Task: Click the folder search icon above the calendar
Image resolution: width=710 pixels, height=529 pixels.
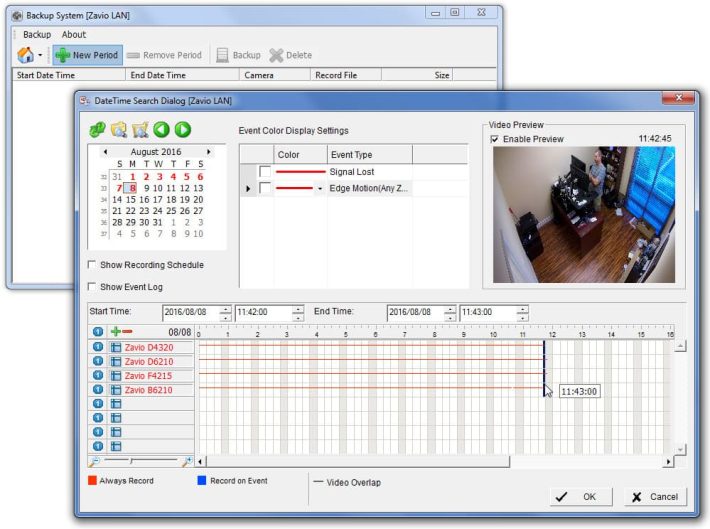Action: pos(118,129)
